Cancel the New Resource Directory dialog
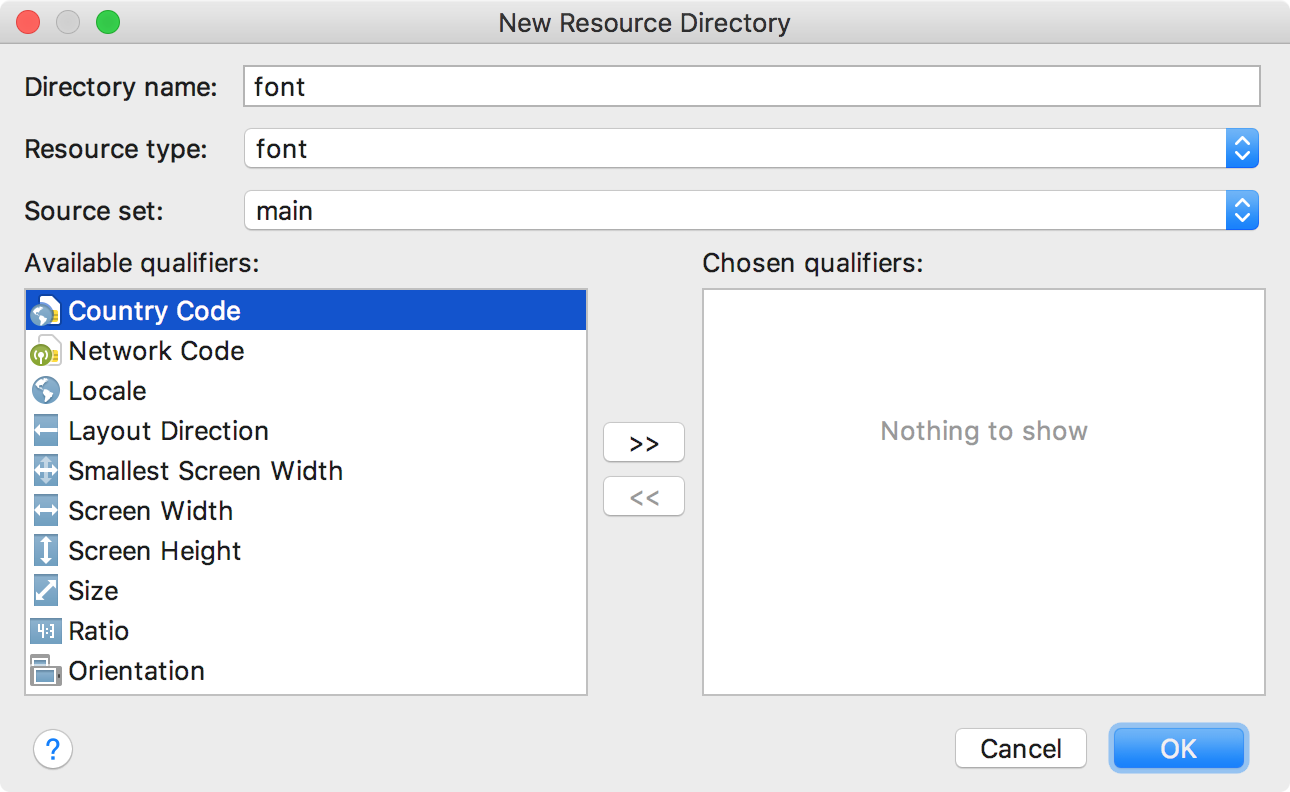The width and height of the screenshot is (1290, 792). [1020, 747]
